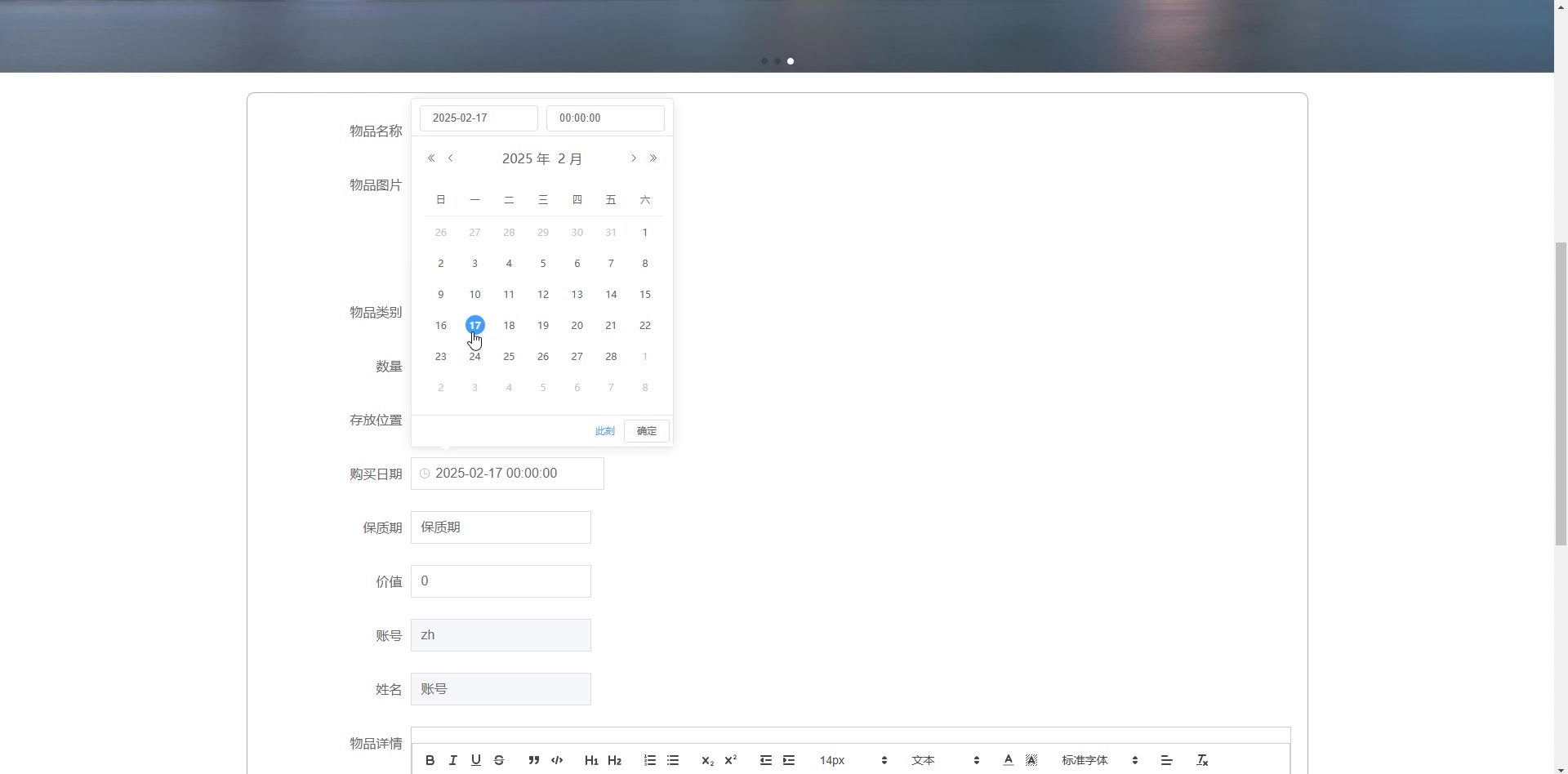Image resolution: width=1568 pixels, height=774 pixels.
Task: Toggle underline formatting in editor toolbar
Action: click(x=476, y=760)
